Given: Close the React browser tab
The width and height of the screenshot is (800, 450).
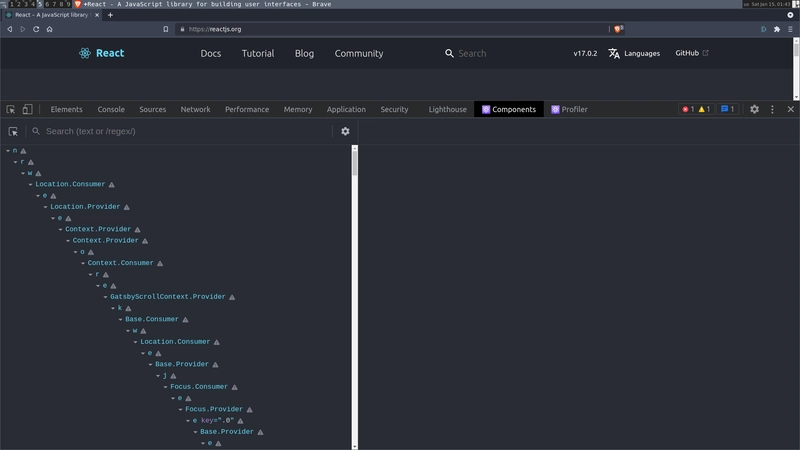Looking at the screenshot, I should pyautogui.click(x=97, y=15).
